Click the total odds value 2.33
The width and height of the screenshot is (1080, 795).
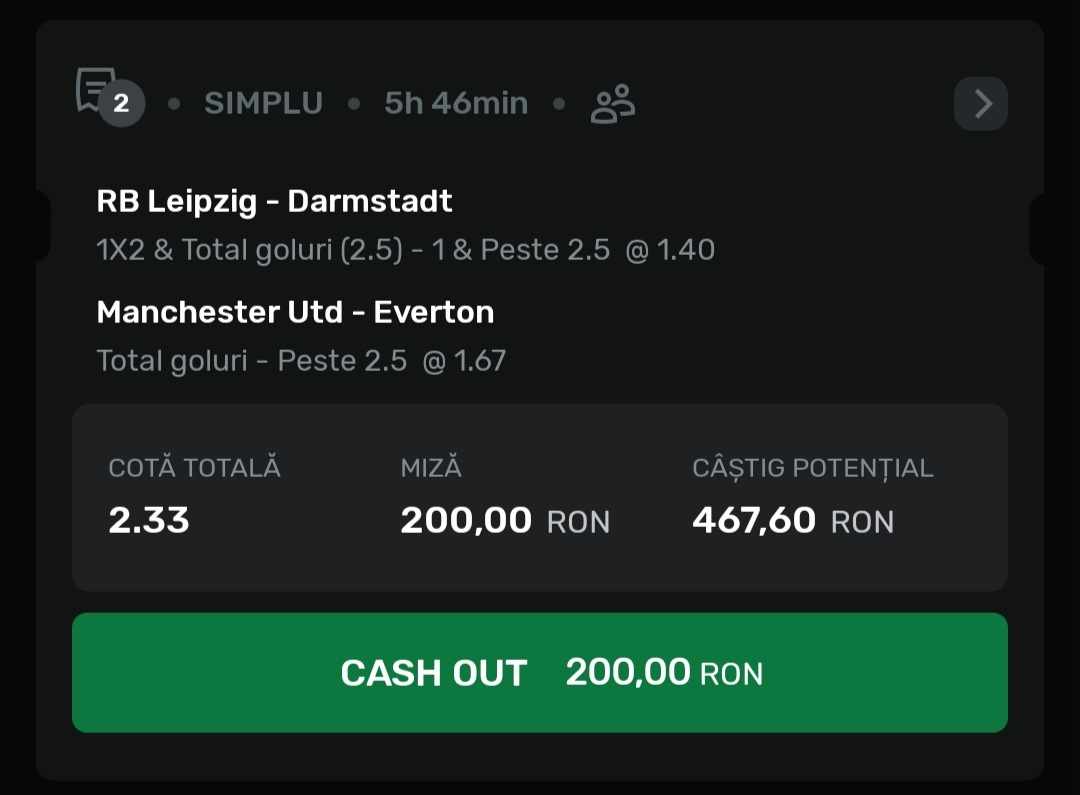[x=149, y=521]
